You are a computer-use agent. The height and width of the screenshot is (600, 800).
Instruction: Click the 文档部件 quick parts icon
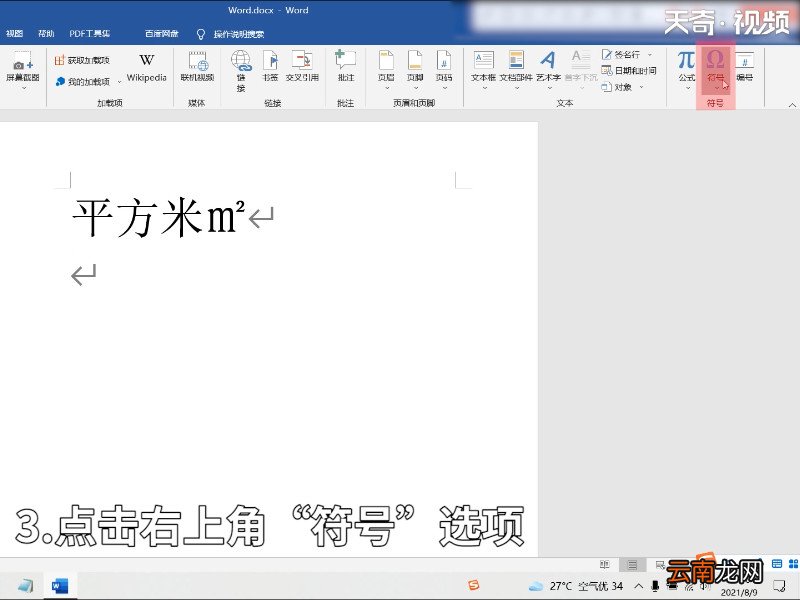(x=516, y=60)
